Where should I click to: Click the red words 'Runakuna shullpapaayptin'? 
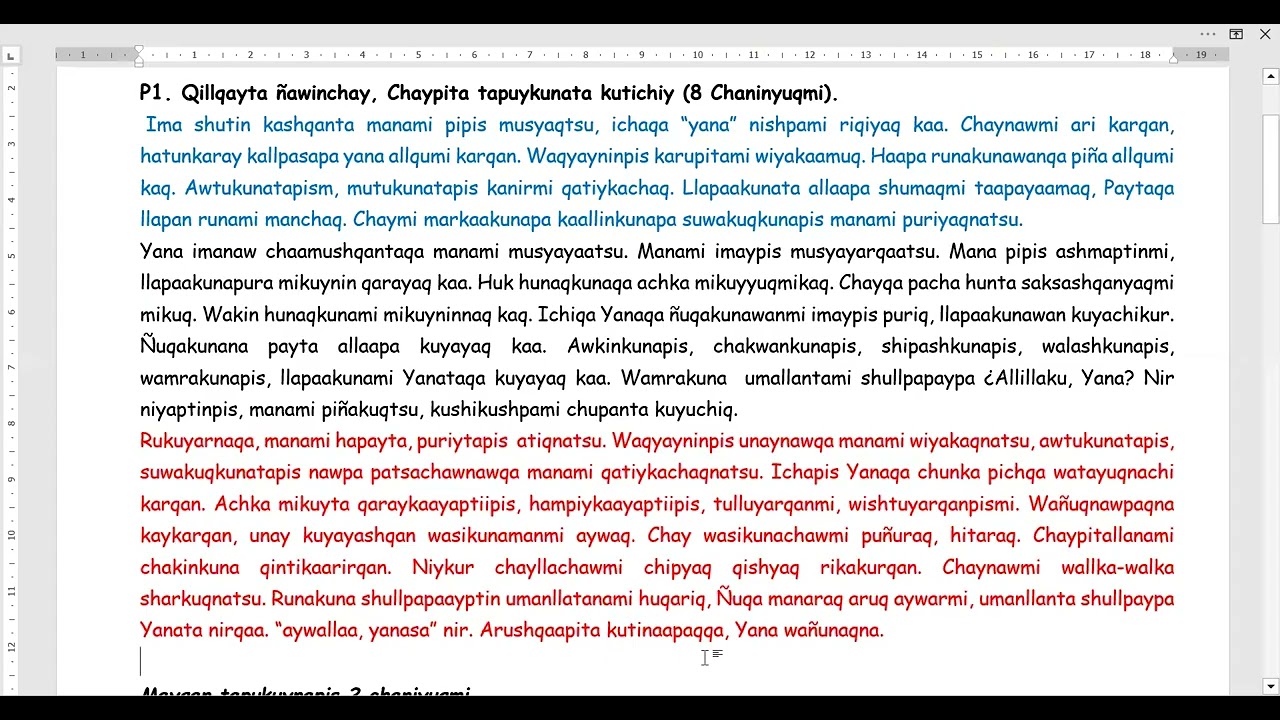click(x=386, y=599)
